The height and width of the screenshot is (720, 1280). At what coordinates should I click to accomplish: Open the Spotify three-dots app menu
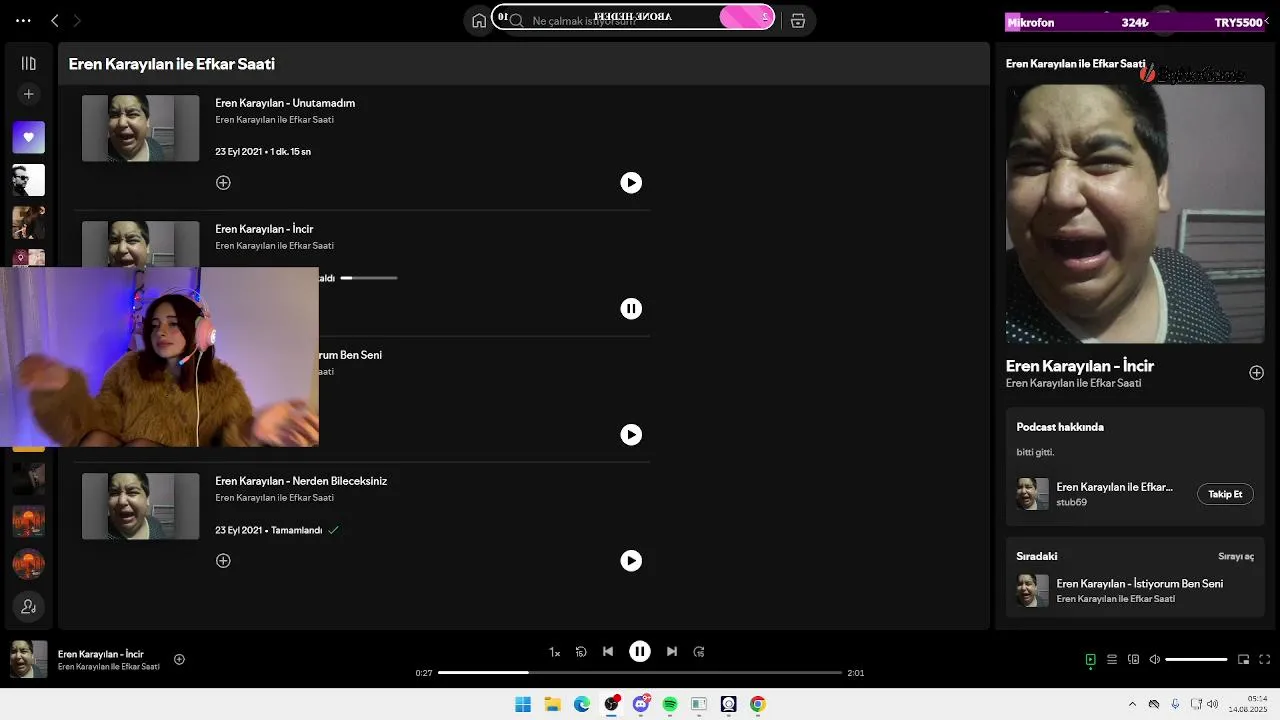(x=23, y=20)
